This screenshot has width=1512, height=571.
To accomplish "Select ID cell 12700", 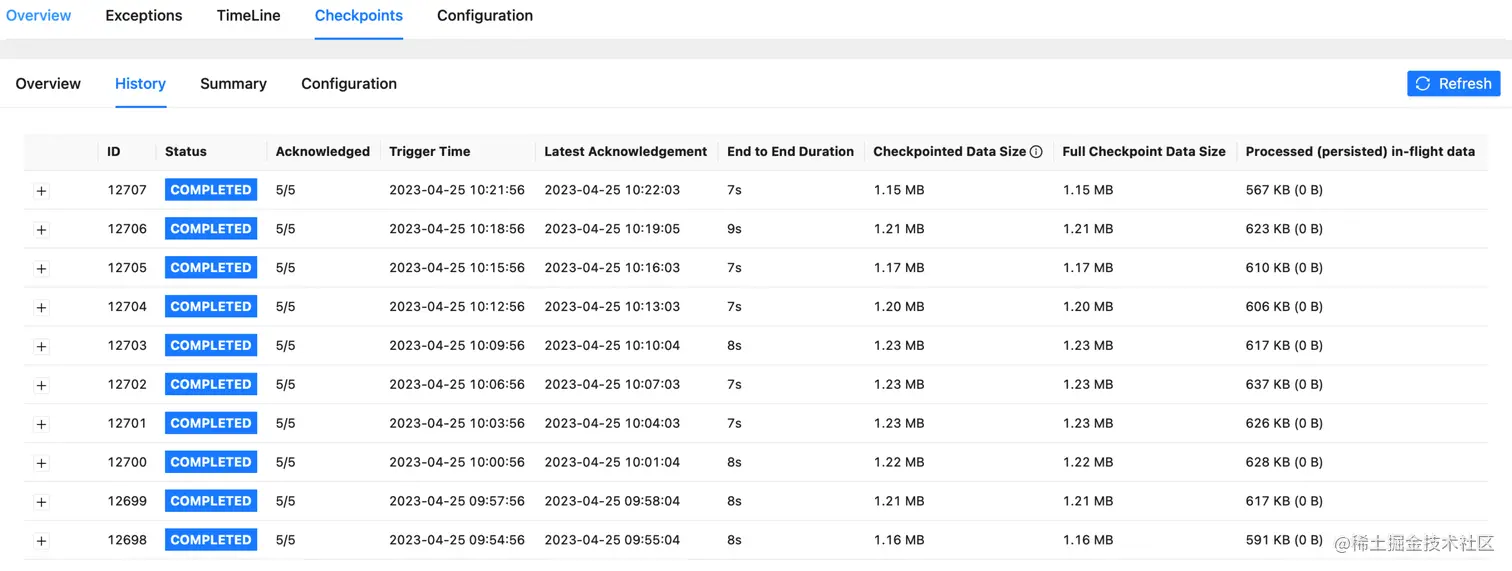I will coord(127,463).
